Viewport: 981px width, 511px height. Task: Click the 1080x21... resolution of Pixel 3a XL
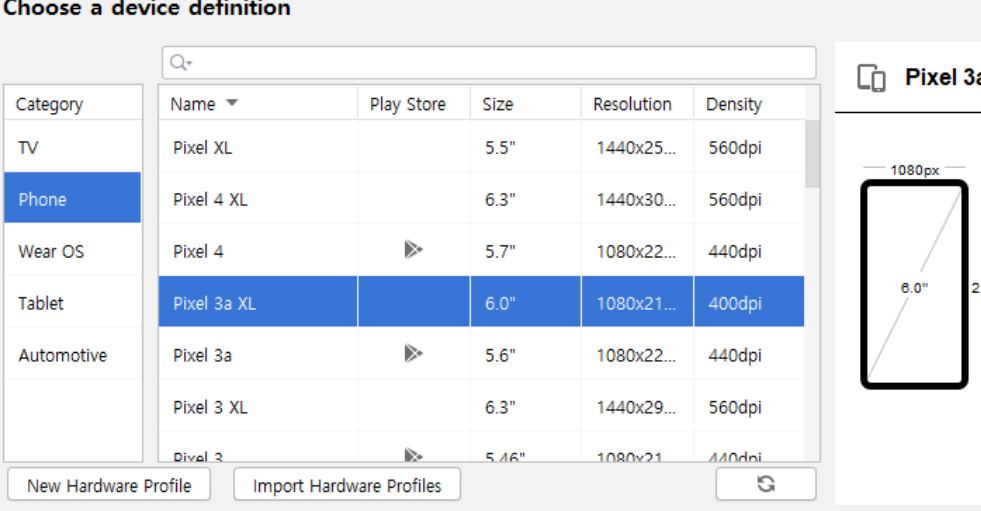point(638,301)
